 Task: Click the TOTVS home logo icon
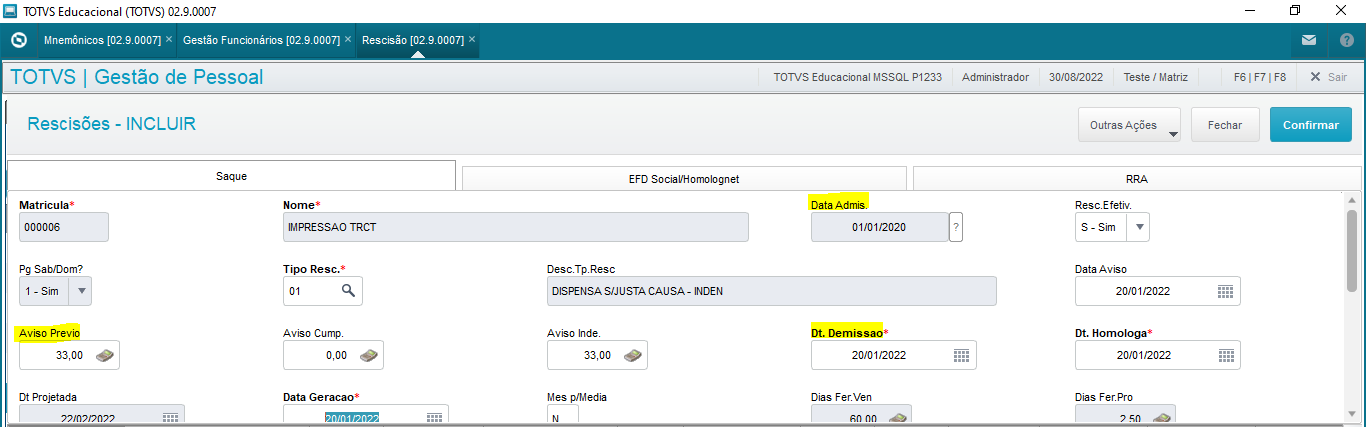(18, 41)
